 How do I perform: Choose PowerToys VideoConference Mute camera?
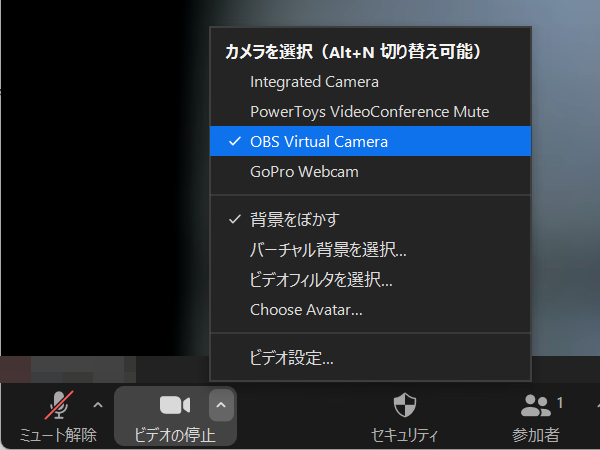click(370, 112)
